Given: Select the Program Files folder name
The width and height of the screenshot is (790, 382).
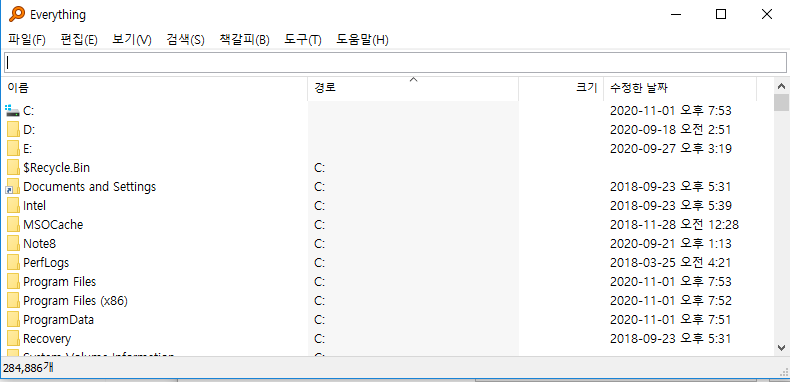Looking at the screenshot, I should click(x=59, y=281).
